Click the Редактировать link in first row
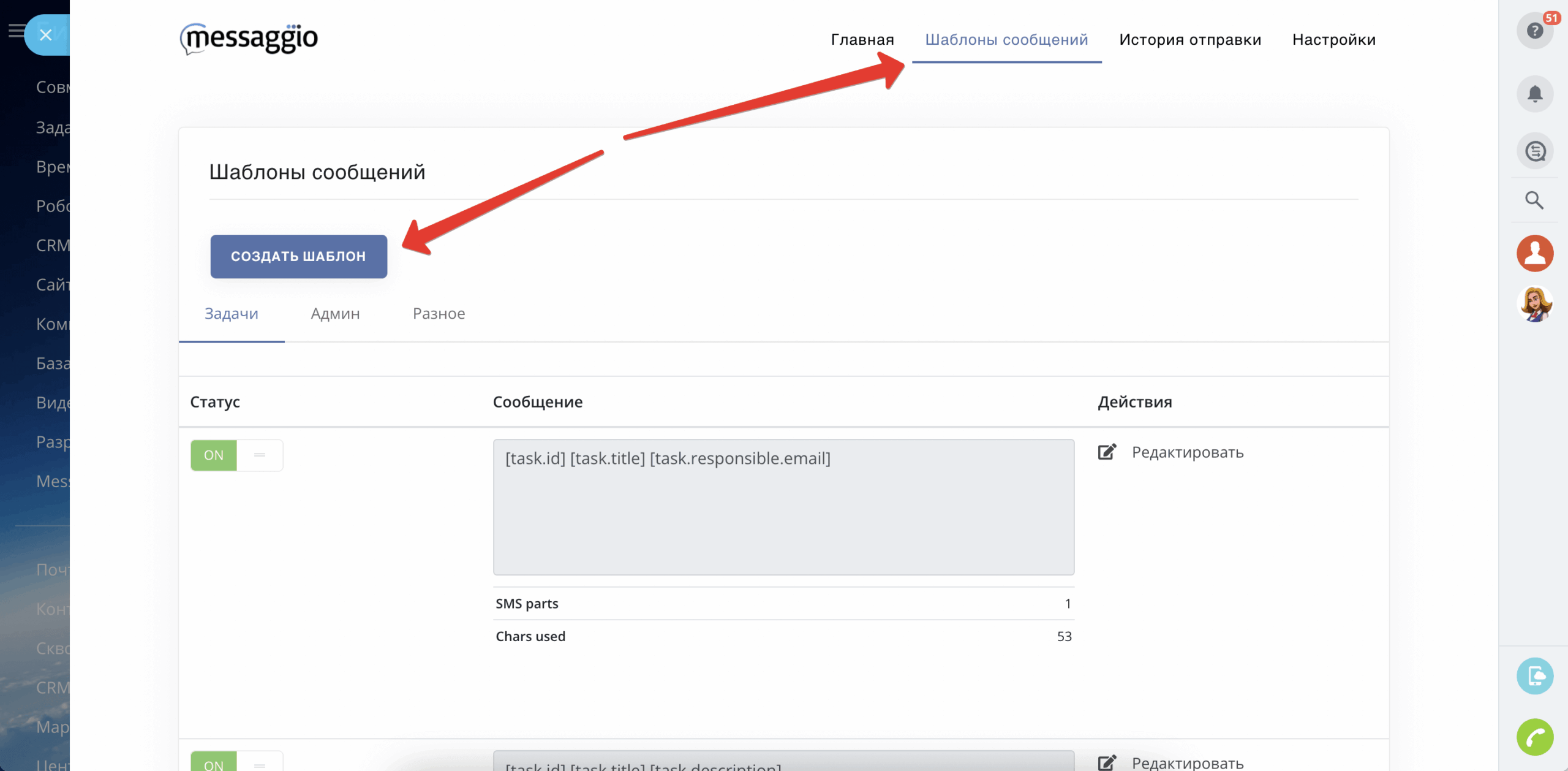The image size is (1568, 771). coord(1187,452)
